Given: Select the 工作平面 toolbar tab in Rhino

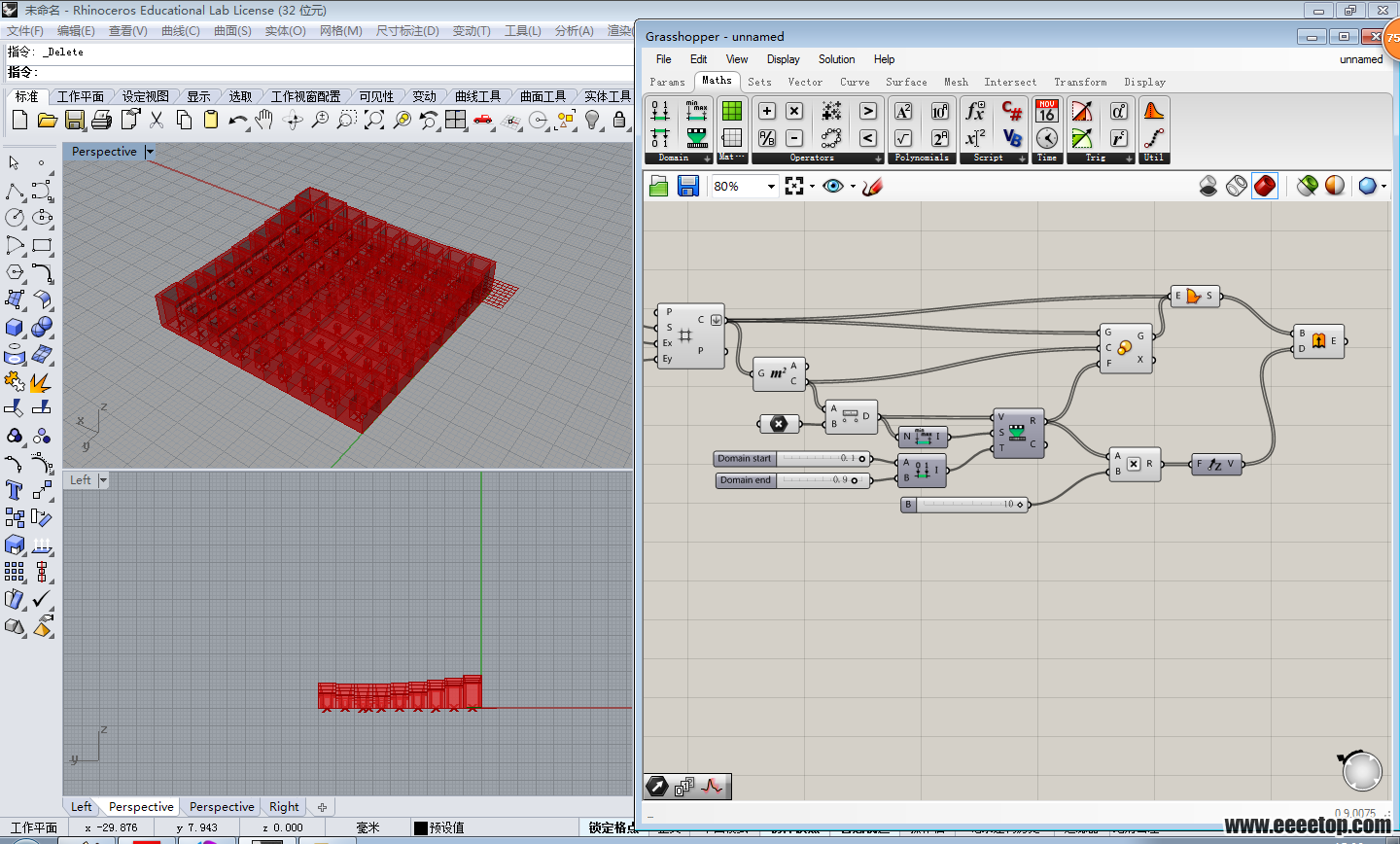Looking at the screenshot, I should point(81,96).
